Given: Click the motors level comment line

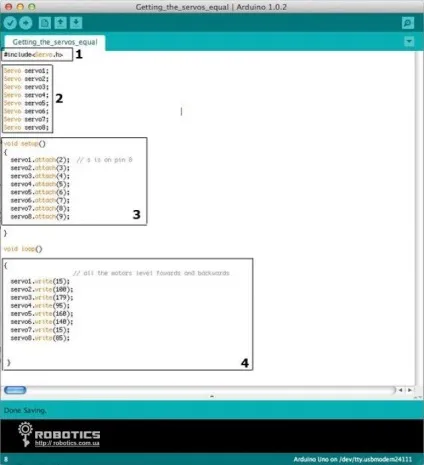Looking at the screenshot, I should click(151, 273).
